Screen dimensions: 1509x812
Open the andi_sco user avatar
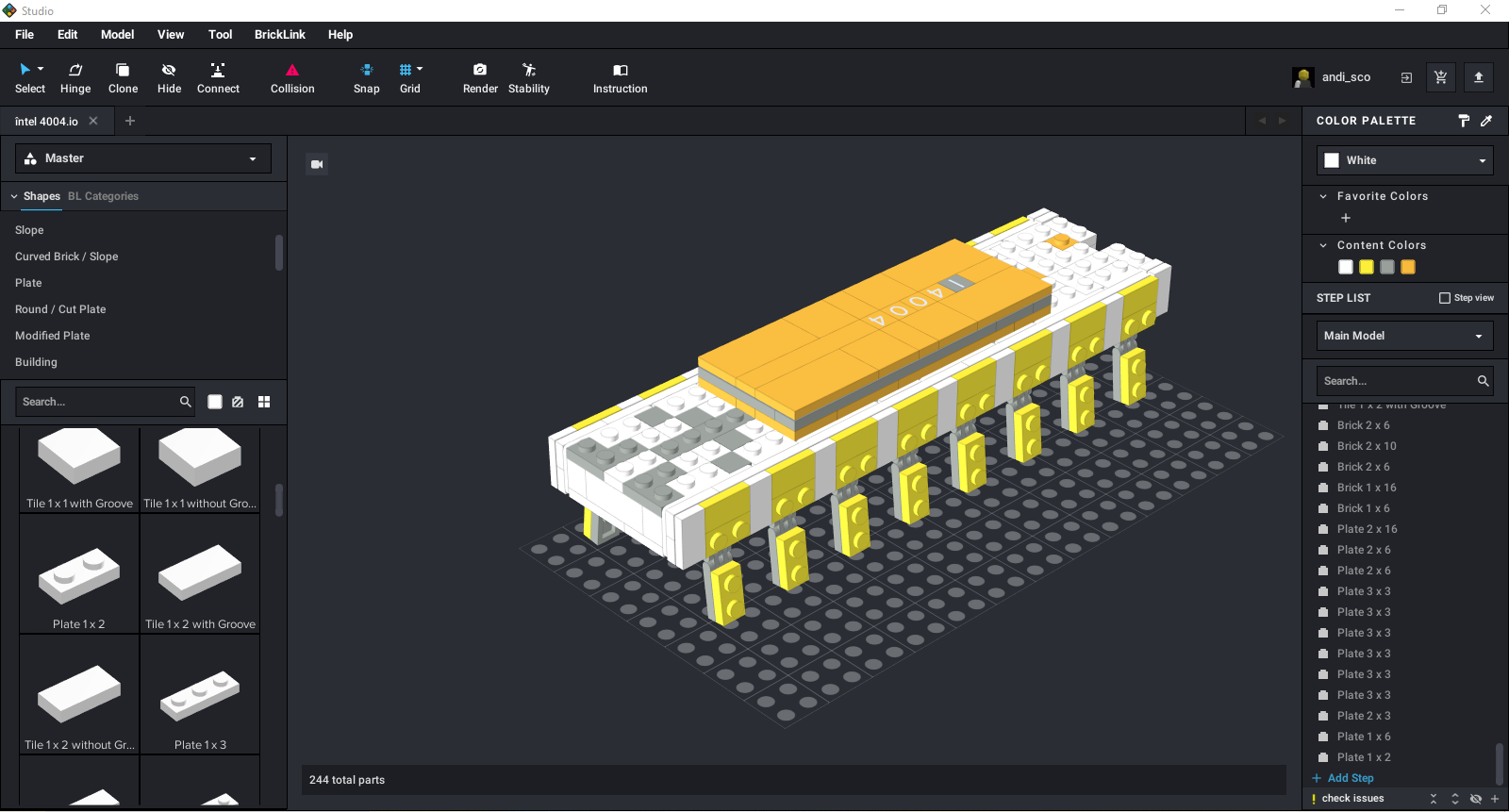(1303, 77)
